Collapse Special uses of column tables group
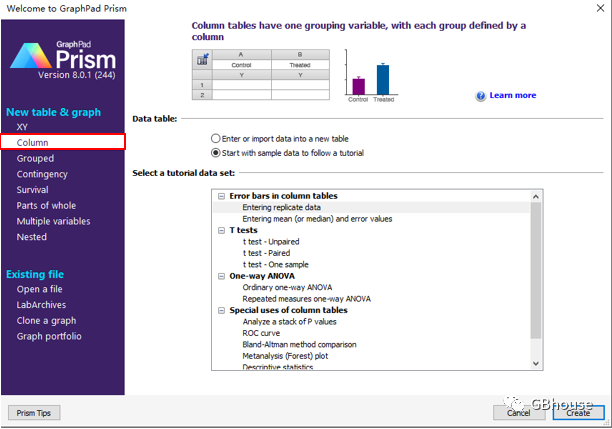 coord(221,310)
